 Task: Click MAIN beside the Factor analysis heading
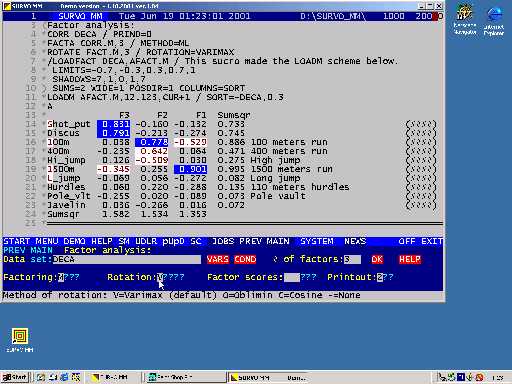(41, 250)
